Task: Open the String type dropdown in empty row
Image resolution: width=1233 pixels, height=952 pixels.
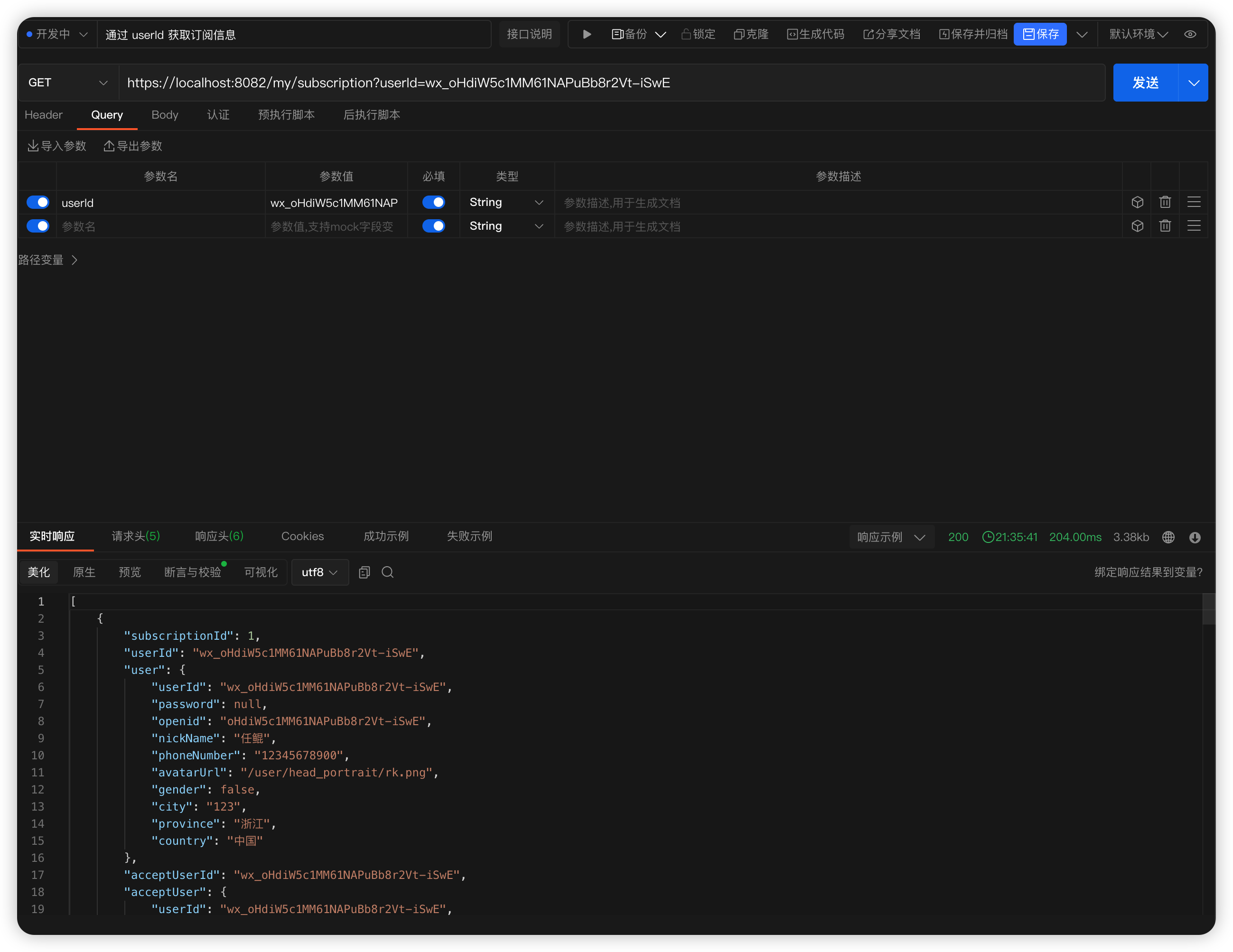Action: [506, 226]
